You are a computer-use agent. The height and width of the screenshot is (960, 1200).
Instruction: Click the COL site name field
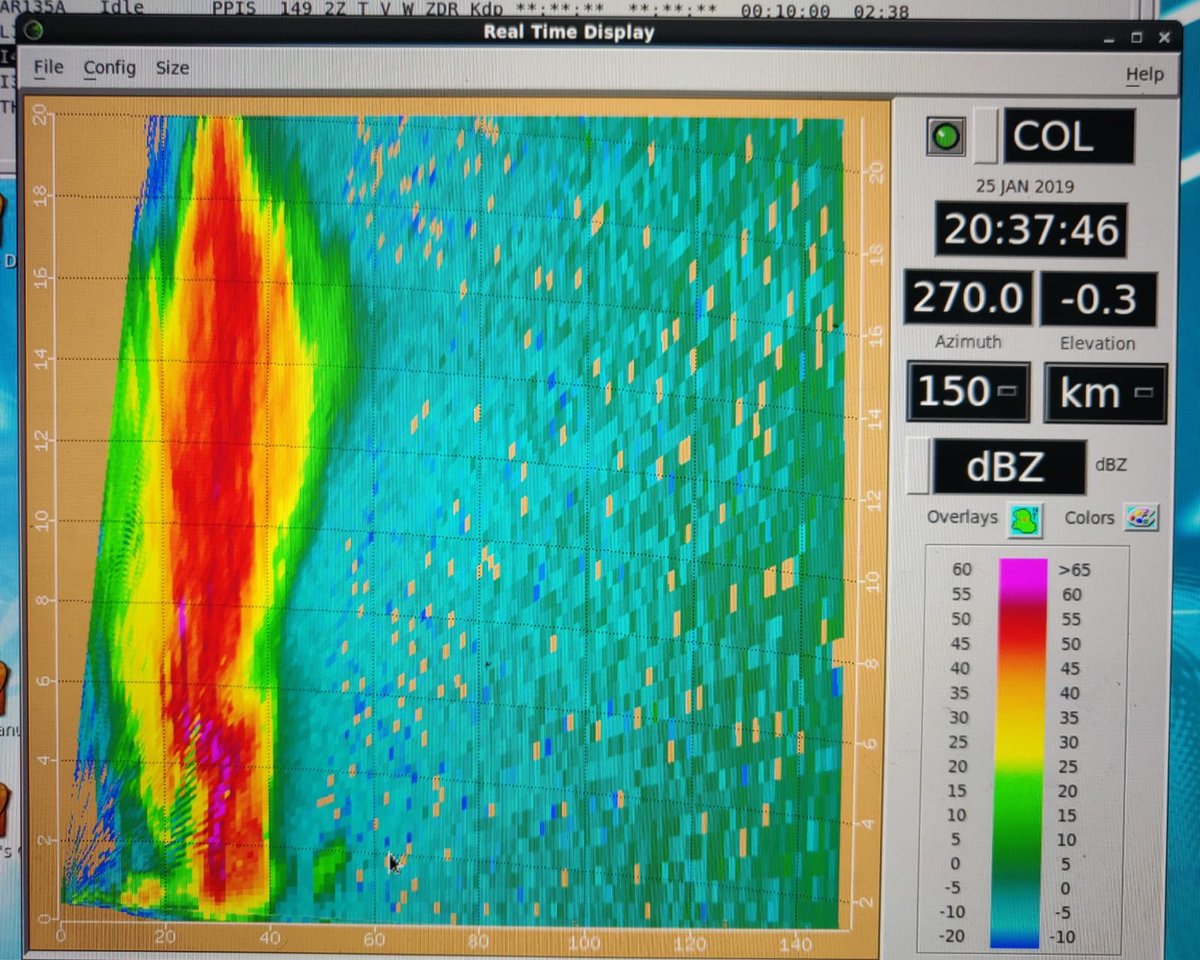[1069, 136]
